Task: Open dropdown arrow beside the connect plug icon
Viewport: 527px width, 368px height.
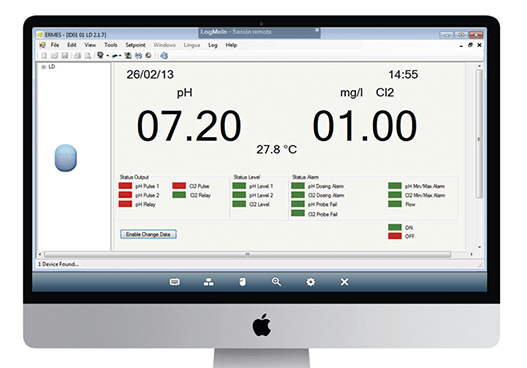Action: [x=120, y=56]
